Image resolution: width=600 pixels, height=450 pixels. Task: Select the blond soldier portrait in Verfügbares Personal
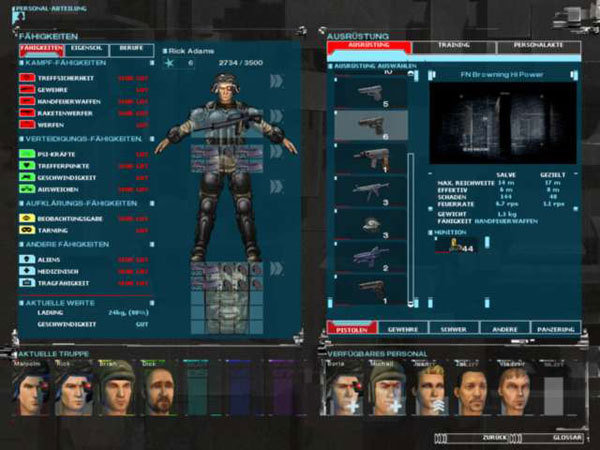point(430,387)
